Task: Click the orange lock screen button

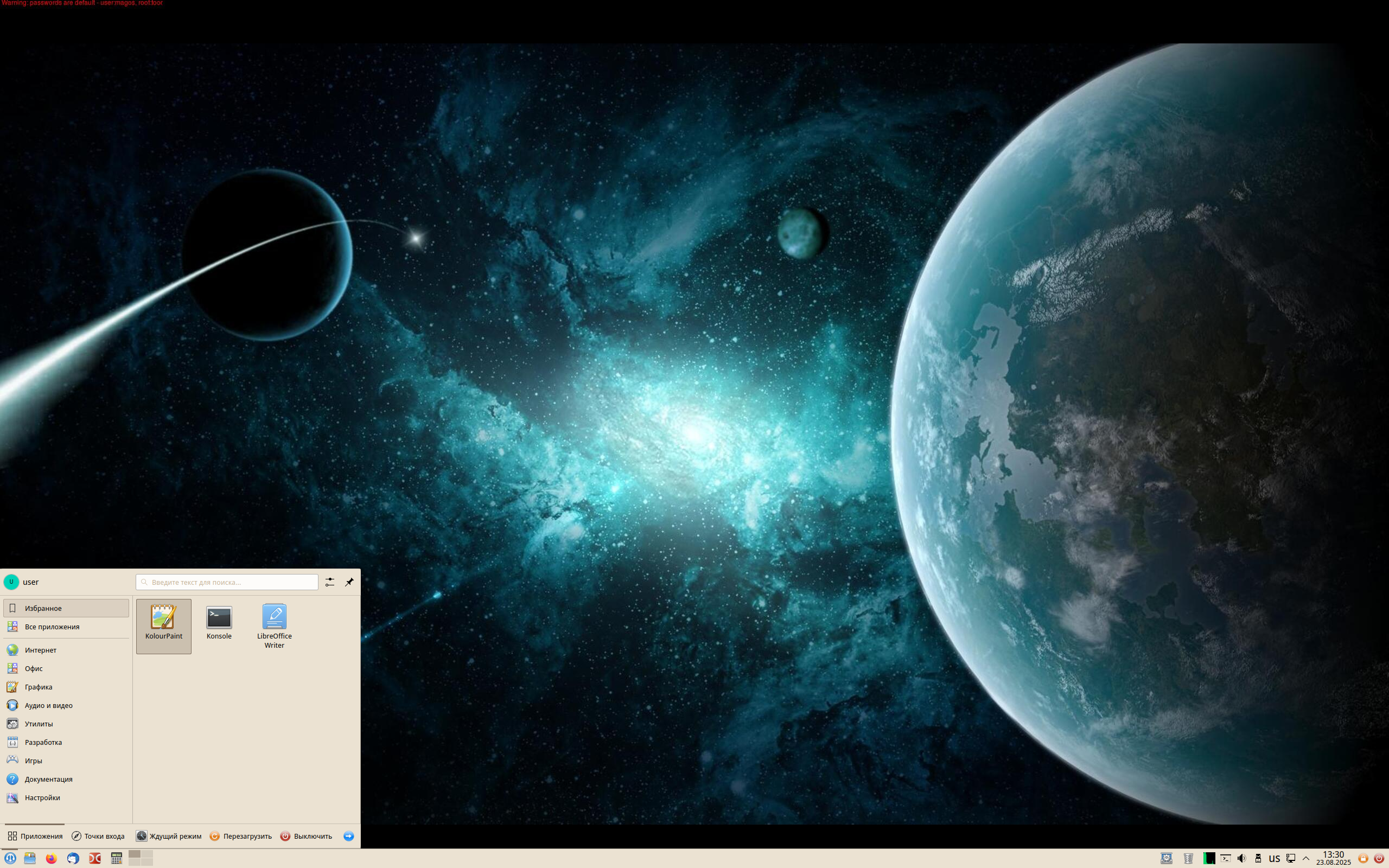Action: click(1363, 858)
